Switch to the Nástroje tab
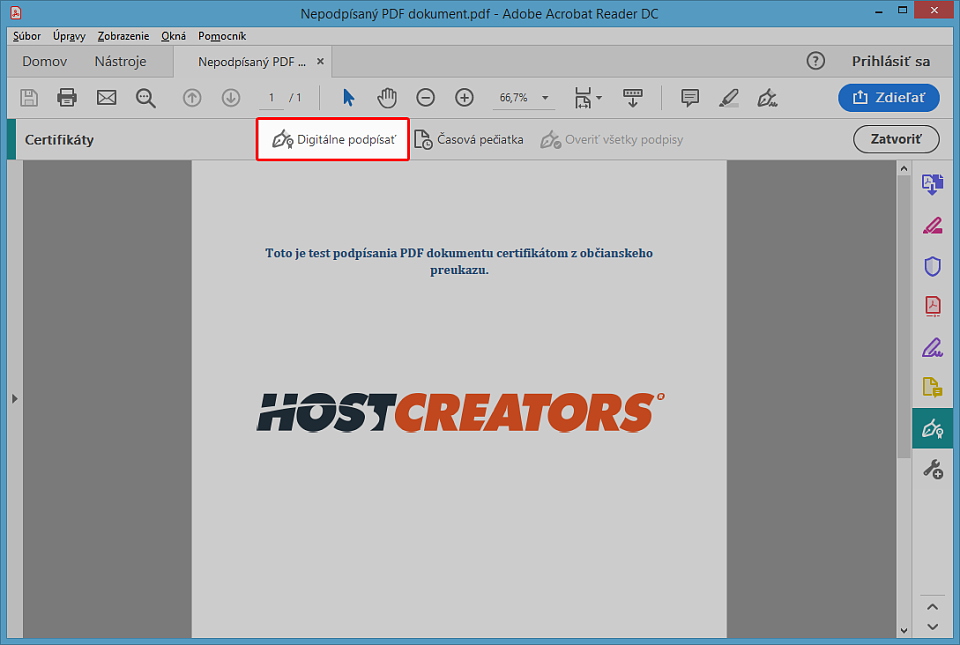960x645 pixels. (120, 61)
